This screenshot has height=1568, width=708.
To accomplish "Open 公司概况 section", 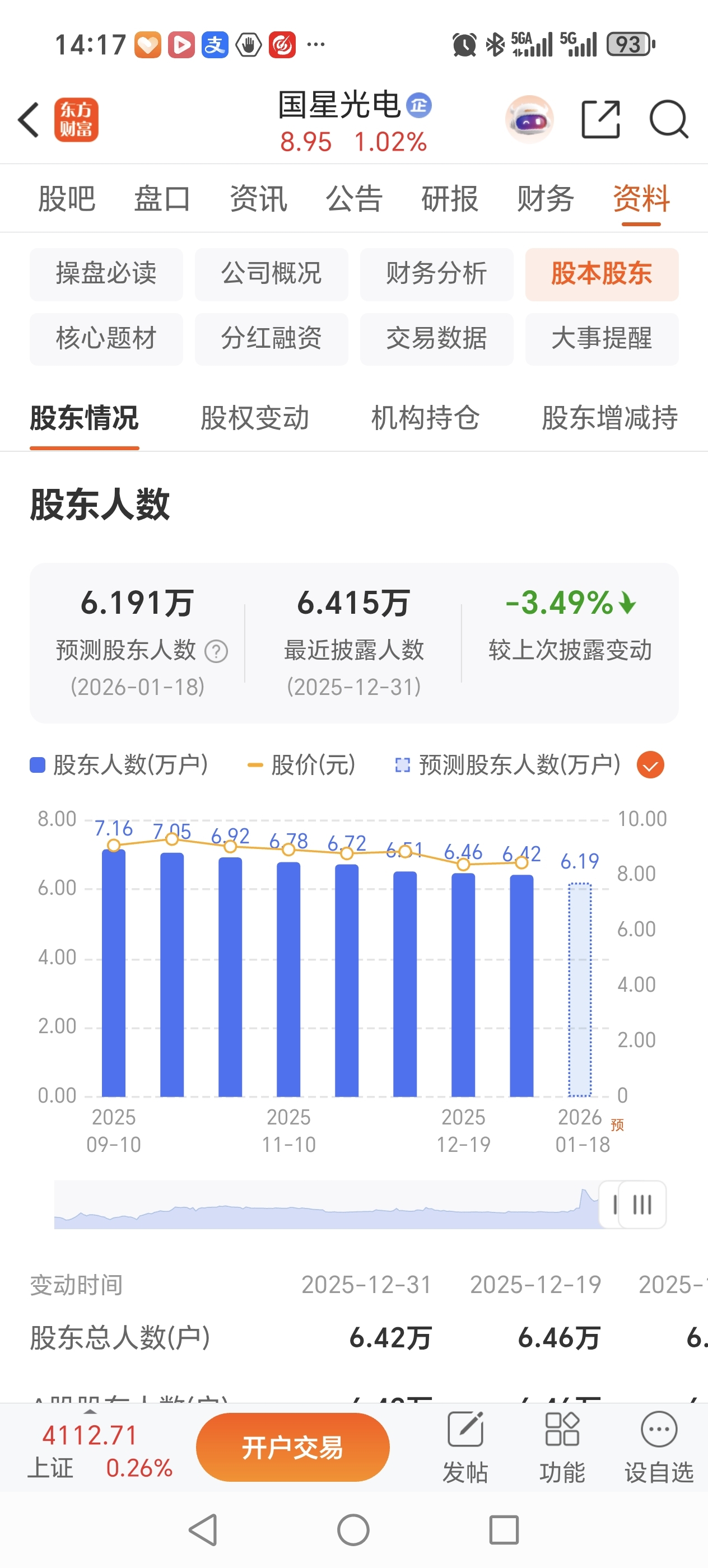I will [x=272, y=274].
